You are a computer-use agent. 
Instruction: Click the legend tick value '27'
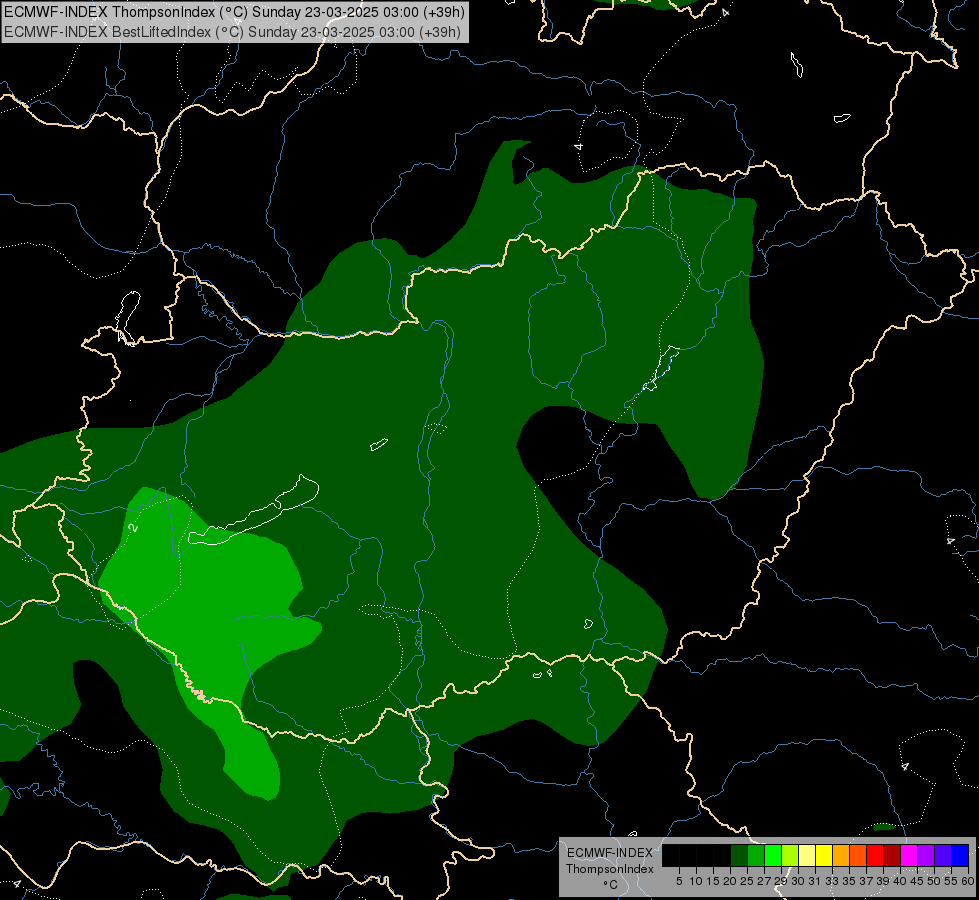[764, 881]
